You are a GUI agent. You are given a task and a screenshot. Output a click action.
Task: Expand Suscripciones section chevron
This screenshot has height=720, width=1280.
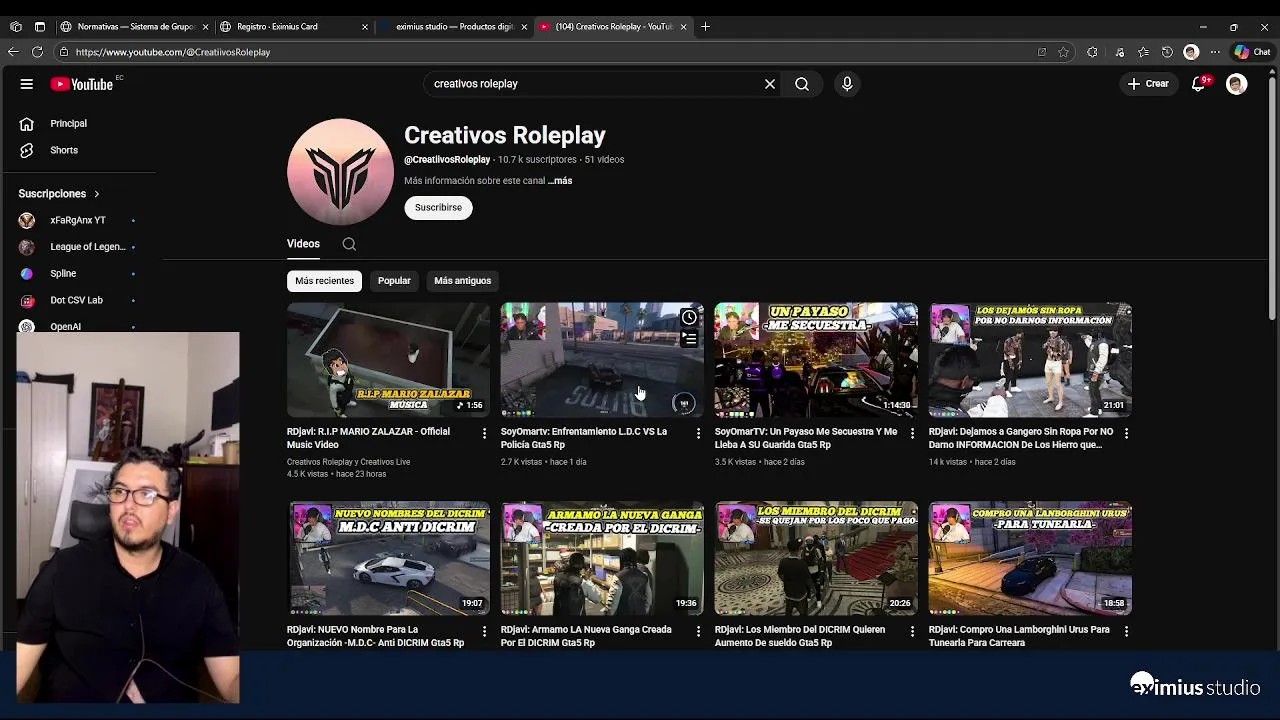point(97,194)
